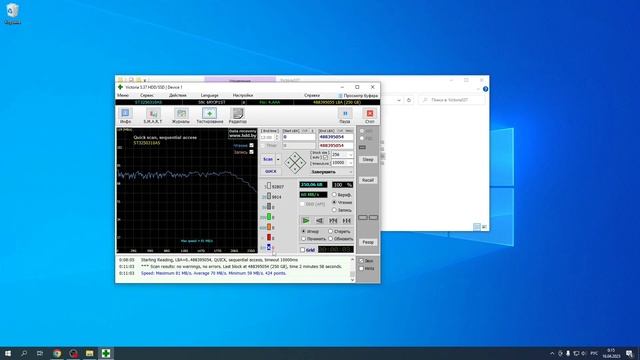The width and height of the screenshot is (640, 360).
Task: Click the Recall button
Action: coord(368,180)
